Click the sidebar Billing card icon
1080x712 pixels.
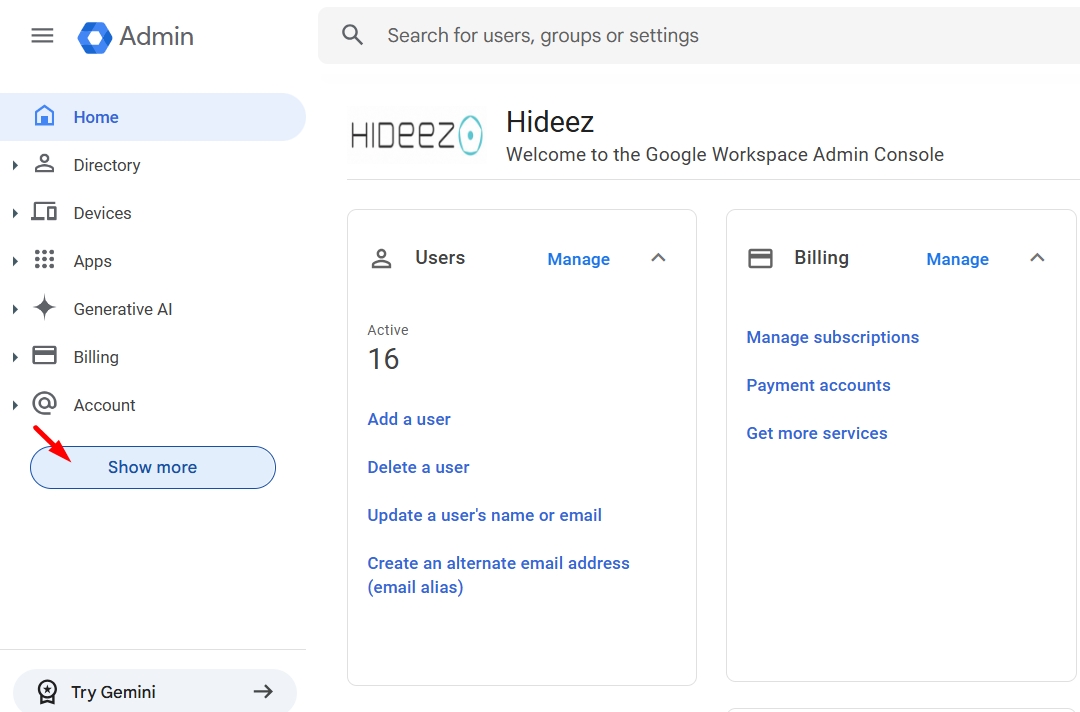[45, 355]
